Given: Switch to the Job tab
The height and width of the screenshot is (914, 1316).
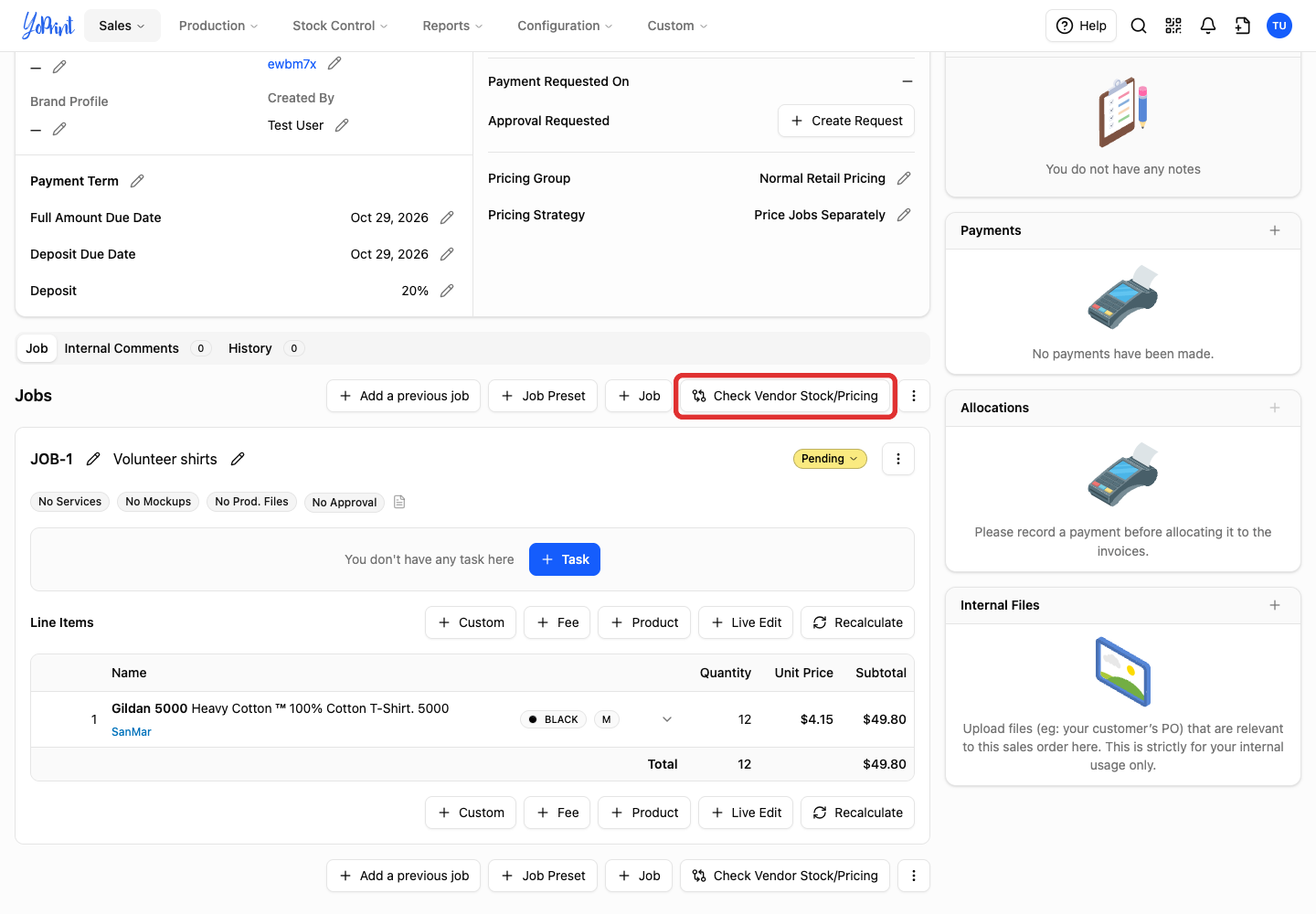Looking at the screenshot, I should click(37, 348).
